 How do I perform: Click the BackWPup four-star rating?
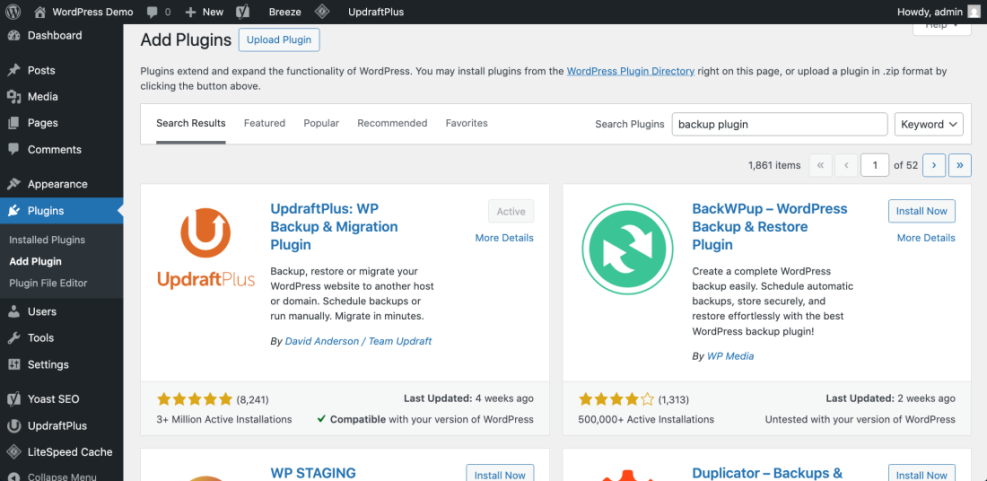(x=616, y=399)
